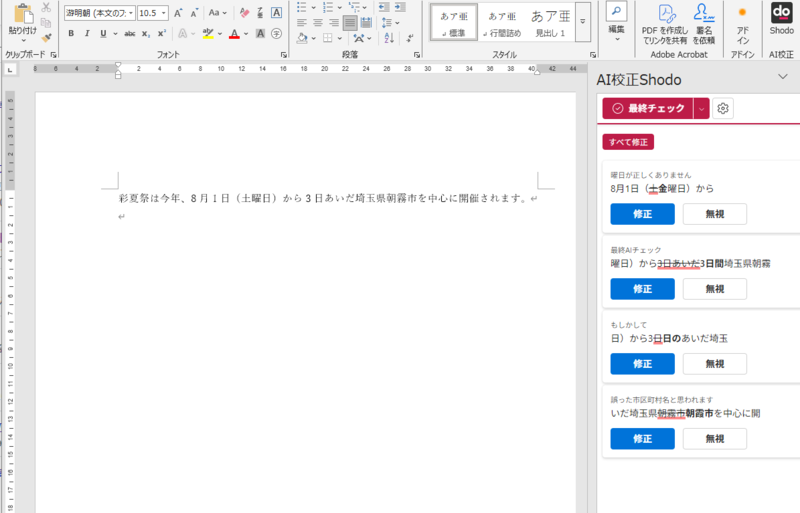The image size is (800, 513).
Task: Click 無視 for the 最終AIチェック suggestion
Action: [715, 289]
